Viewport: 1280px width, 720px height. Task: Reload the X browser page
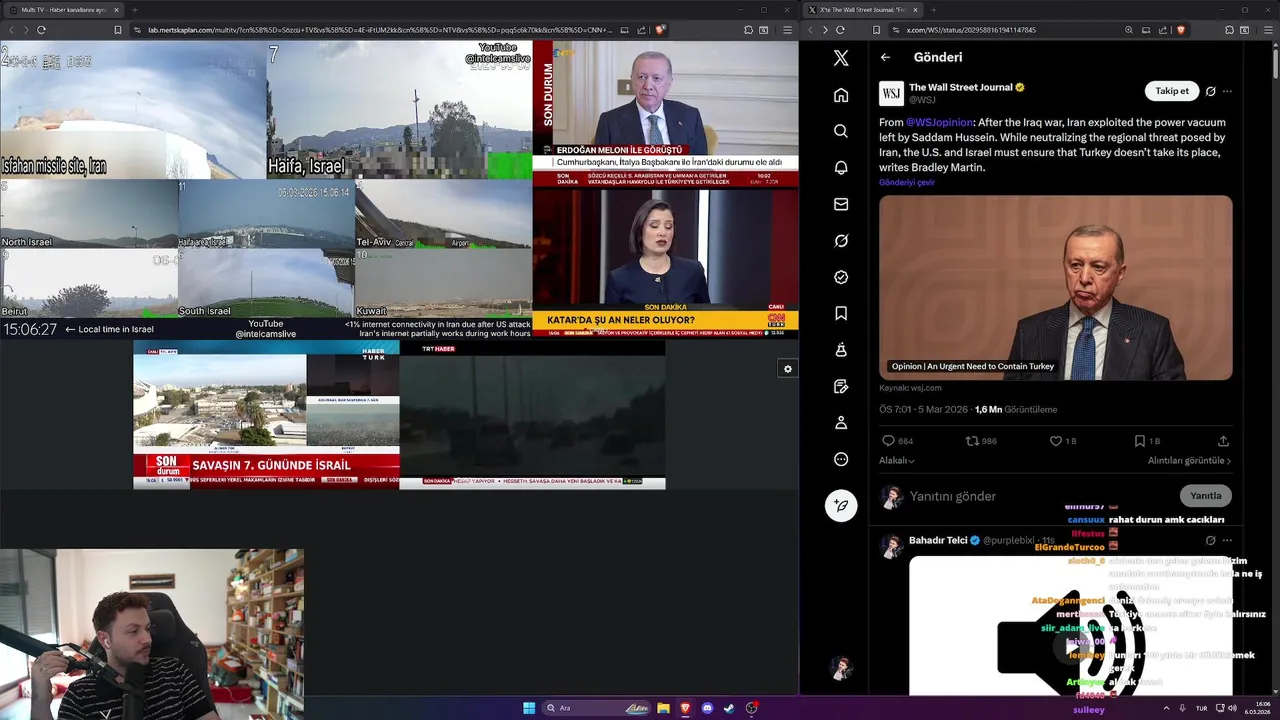[840, 30]
